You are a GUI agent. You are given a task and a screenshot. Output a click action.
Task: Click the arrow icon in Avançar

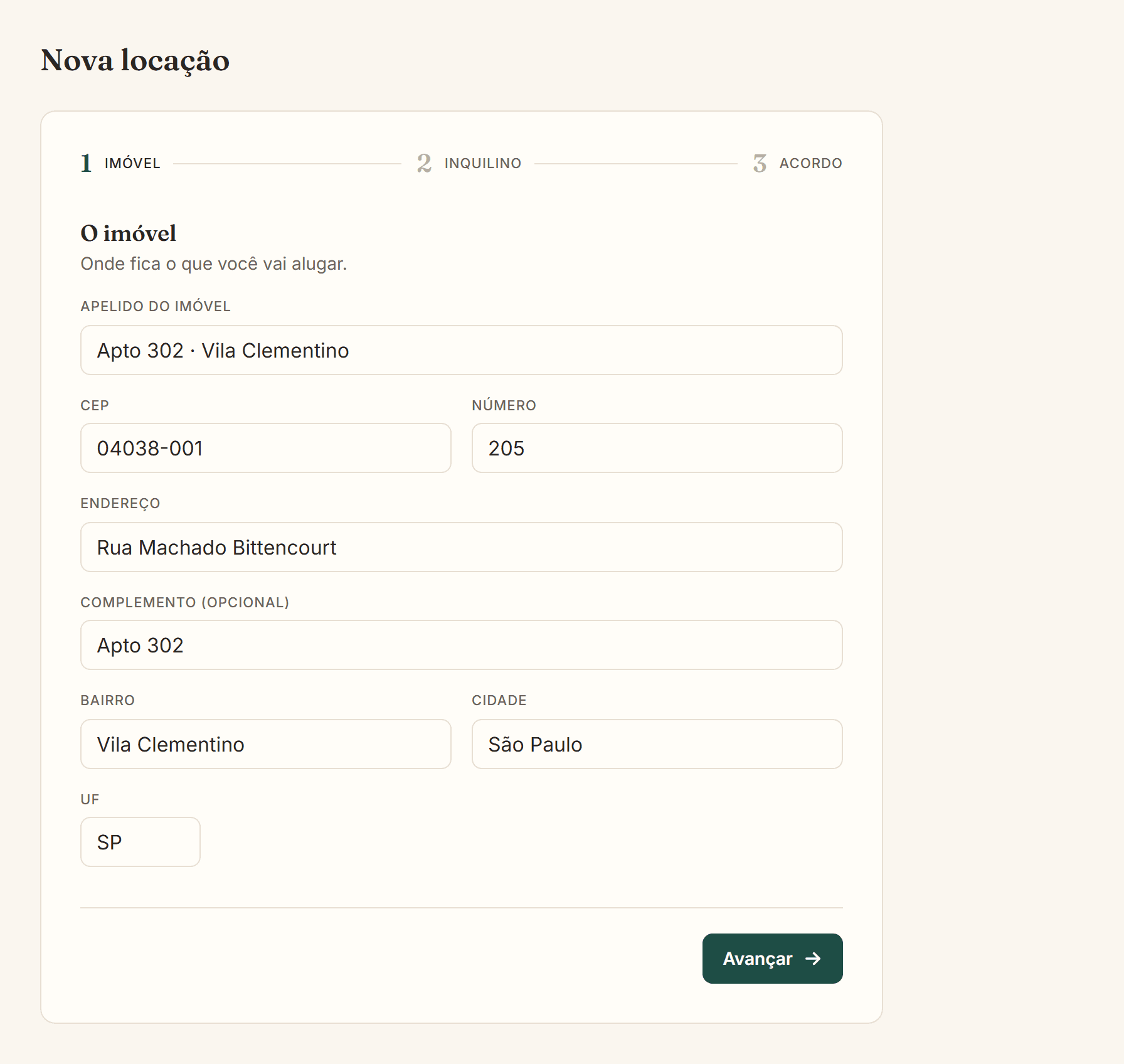813,959
